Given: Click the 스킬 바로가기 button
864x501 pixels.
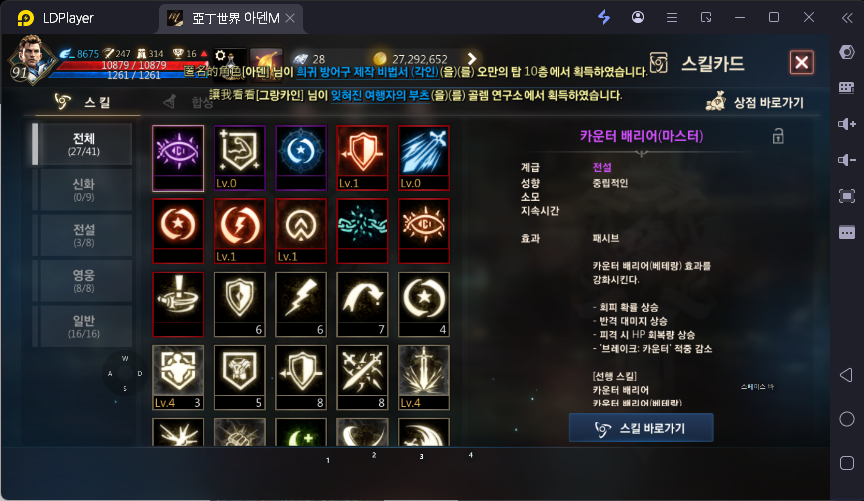Looking at the screenshot, I should point(641,428).
